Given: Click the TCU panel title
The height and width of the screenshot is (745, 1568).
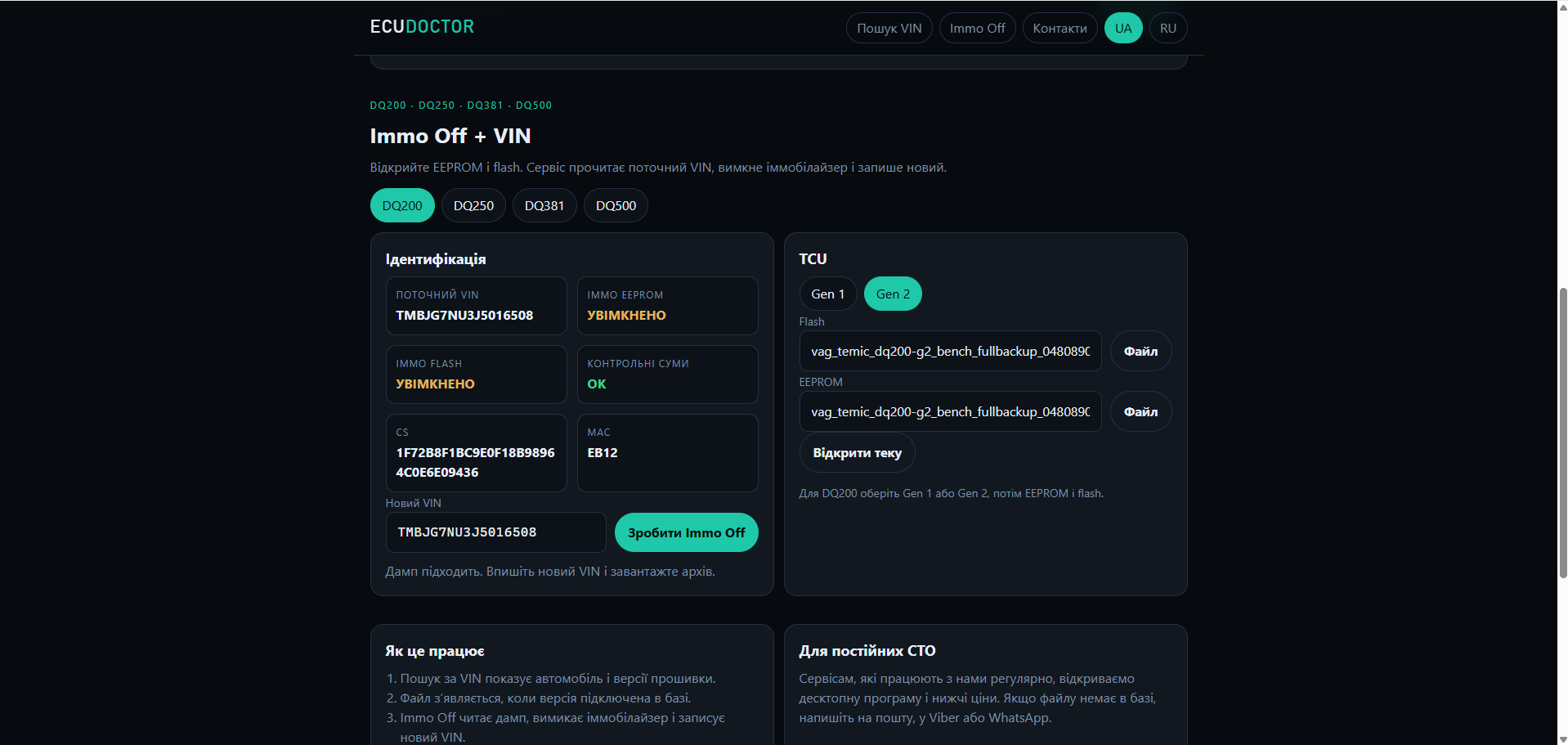Looking at the screenshot, I should [x=813, y=258].
